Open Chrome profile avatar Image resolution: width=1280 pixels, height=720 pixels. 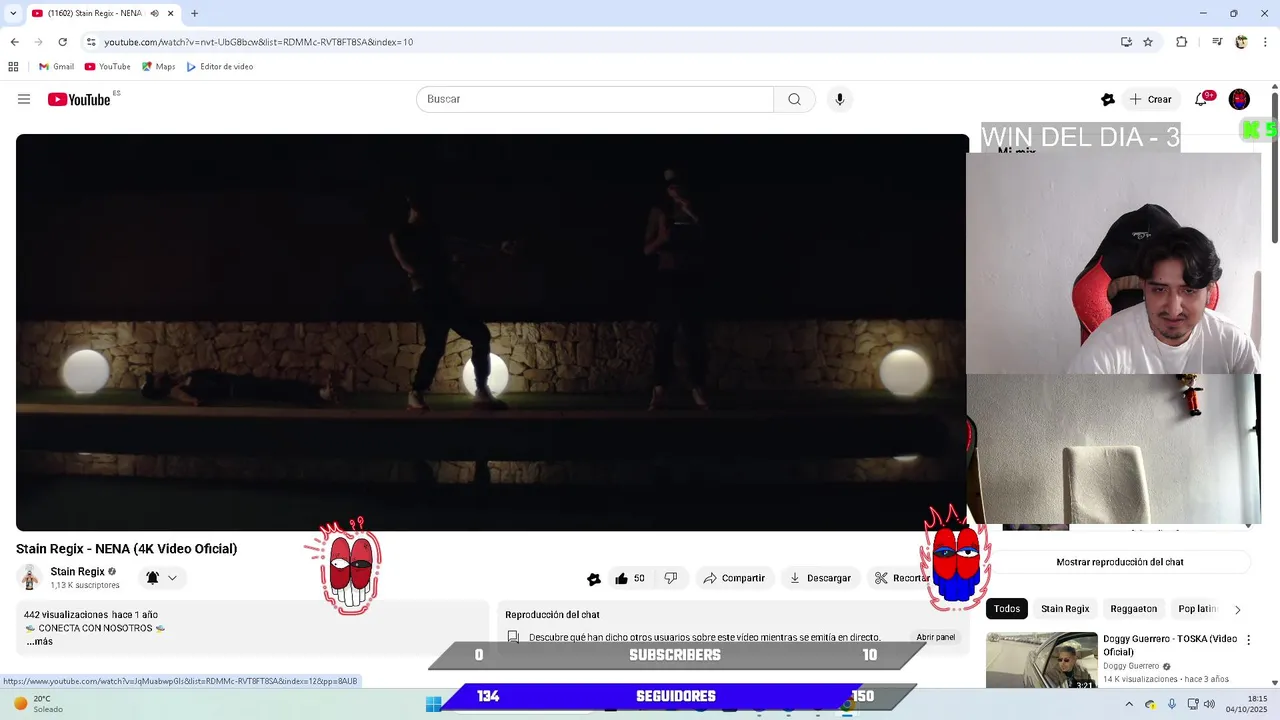click(1241, 42)
